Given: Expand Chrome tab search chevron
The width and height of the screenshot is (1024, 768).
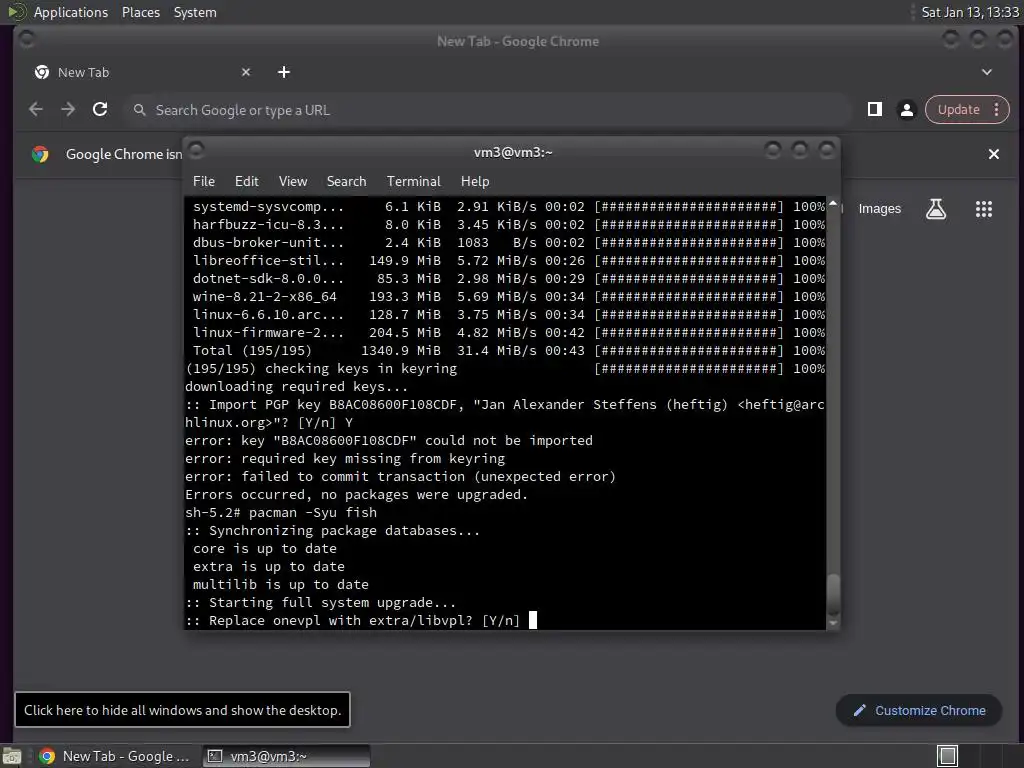Looking at the screenshot, I should click(986, 72).
